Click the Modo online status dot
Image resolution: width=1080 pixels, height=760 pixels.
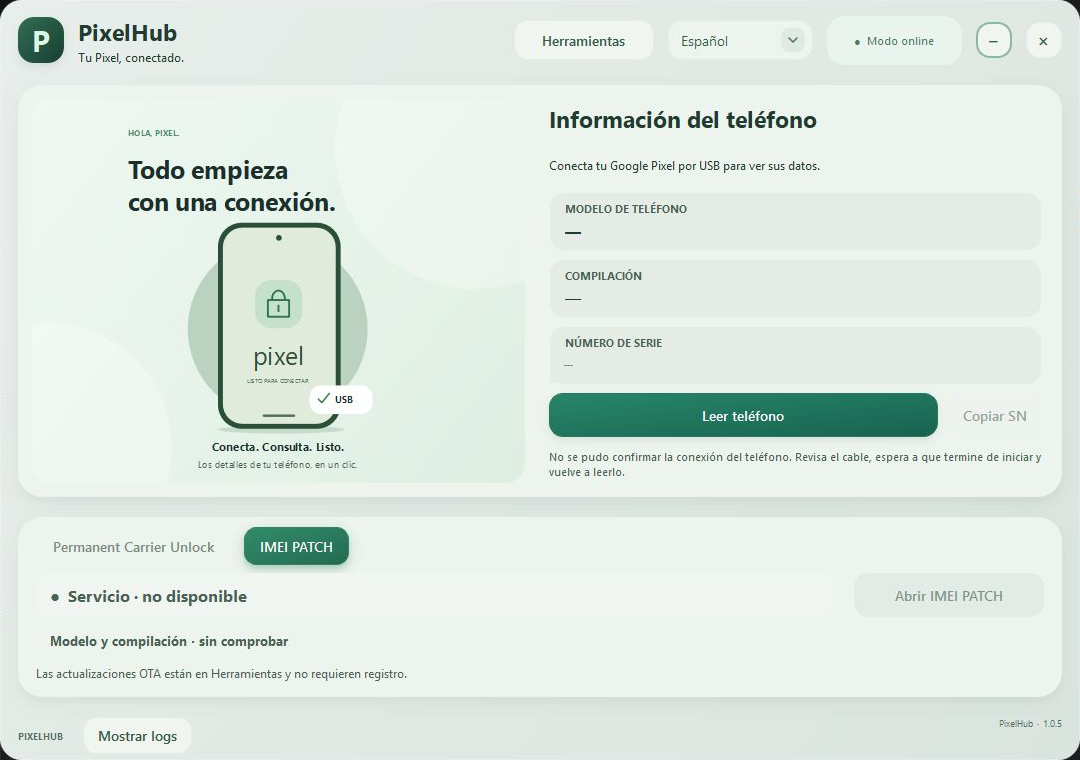pos(857,42)
